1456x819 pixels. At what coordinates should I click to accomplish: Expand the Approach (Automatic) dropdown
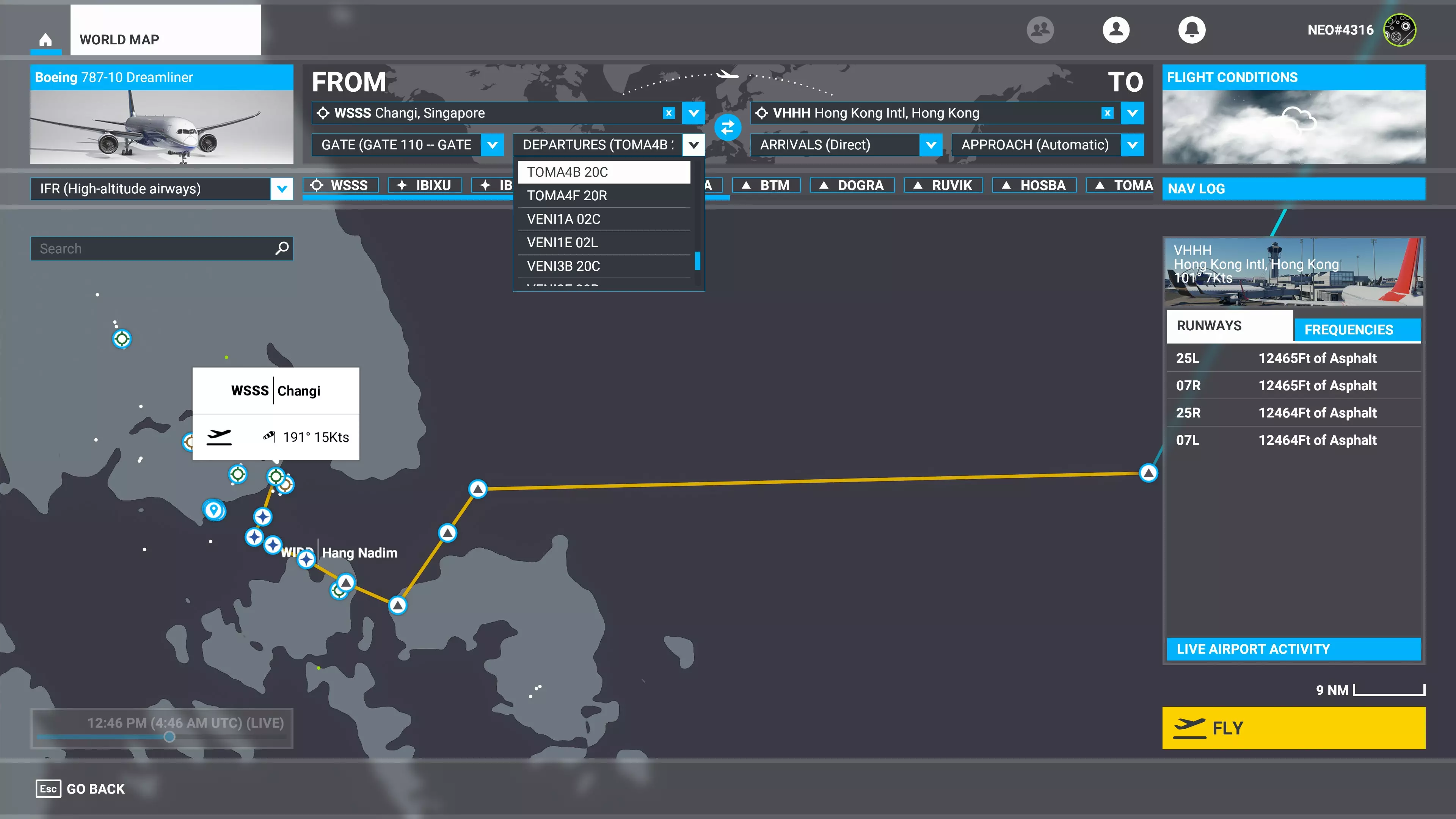coord(1132,145)
